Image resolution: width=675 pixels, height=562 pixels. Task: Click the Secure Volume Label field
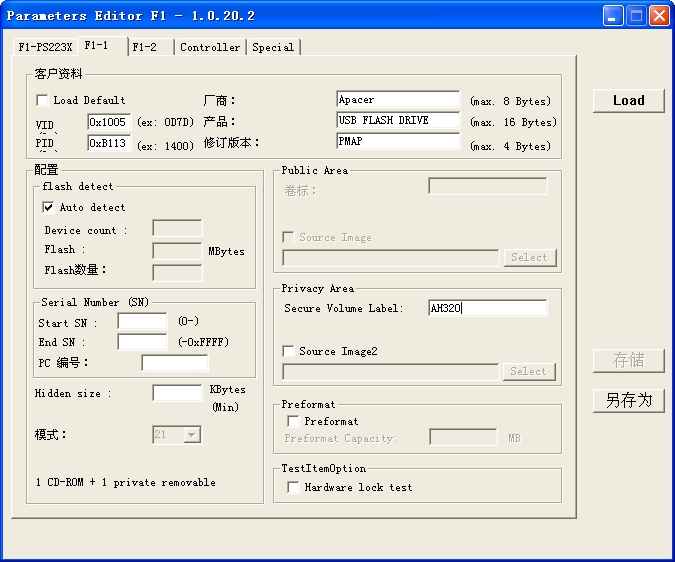(487, 309)
